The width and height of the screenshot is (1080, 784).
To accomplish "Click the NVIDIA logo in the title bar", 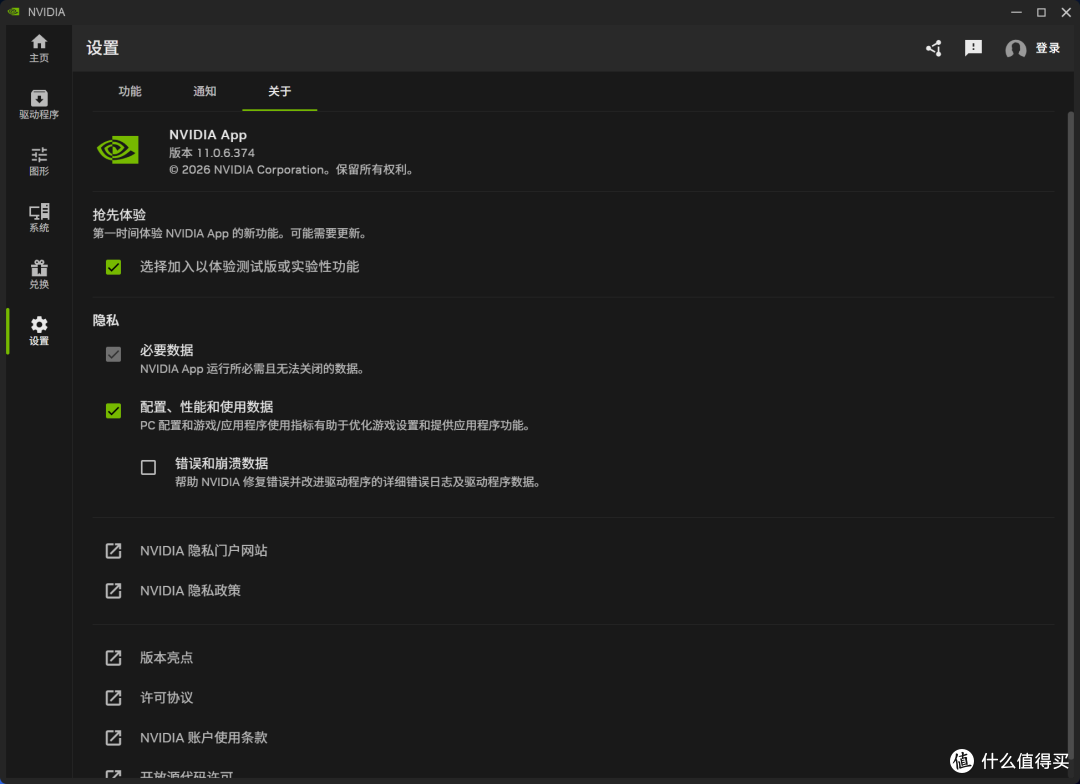I will (13, 12).
